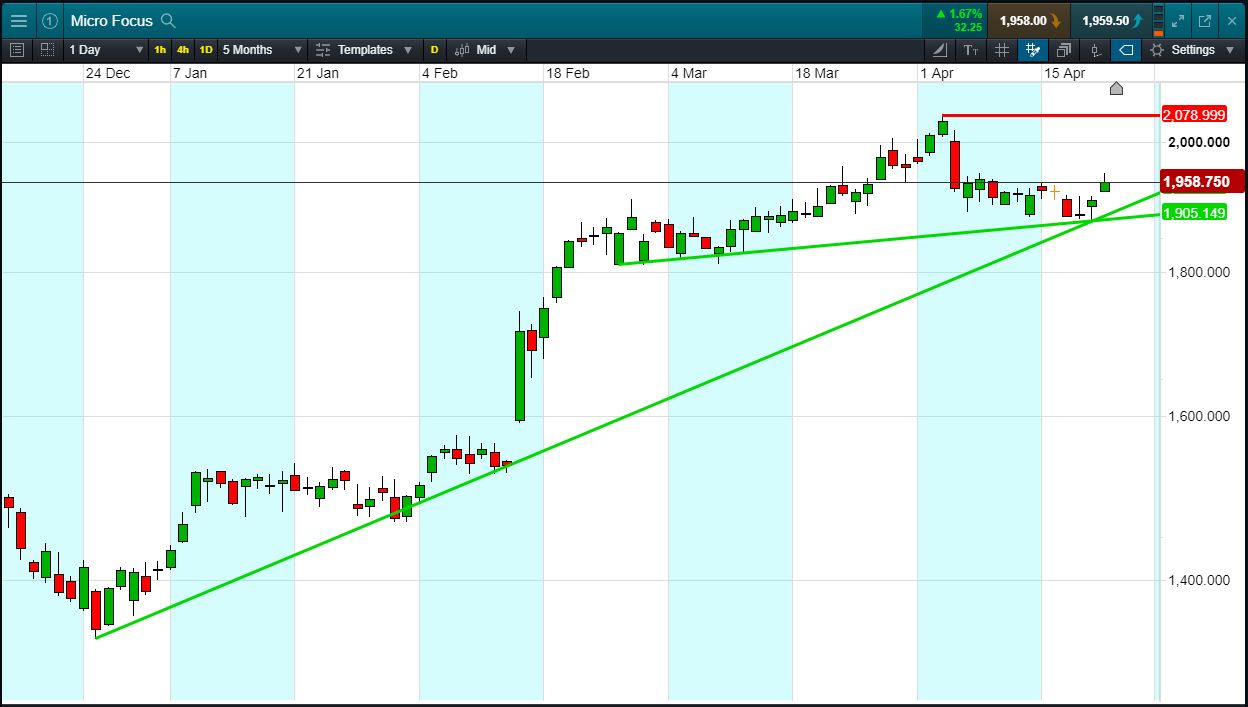
Task: Expand the 5 Months range dropdown
Action: pos(262,49)
